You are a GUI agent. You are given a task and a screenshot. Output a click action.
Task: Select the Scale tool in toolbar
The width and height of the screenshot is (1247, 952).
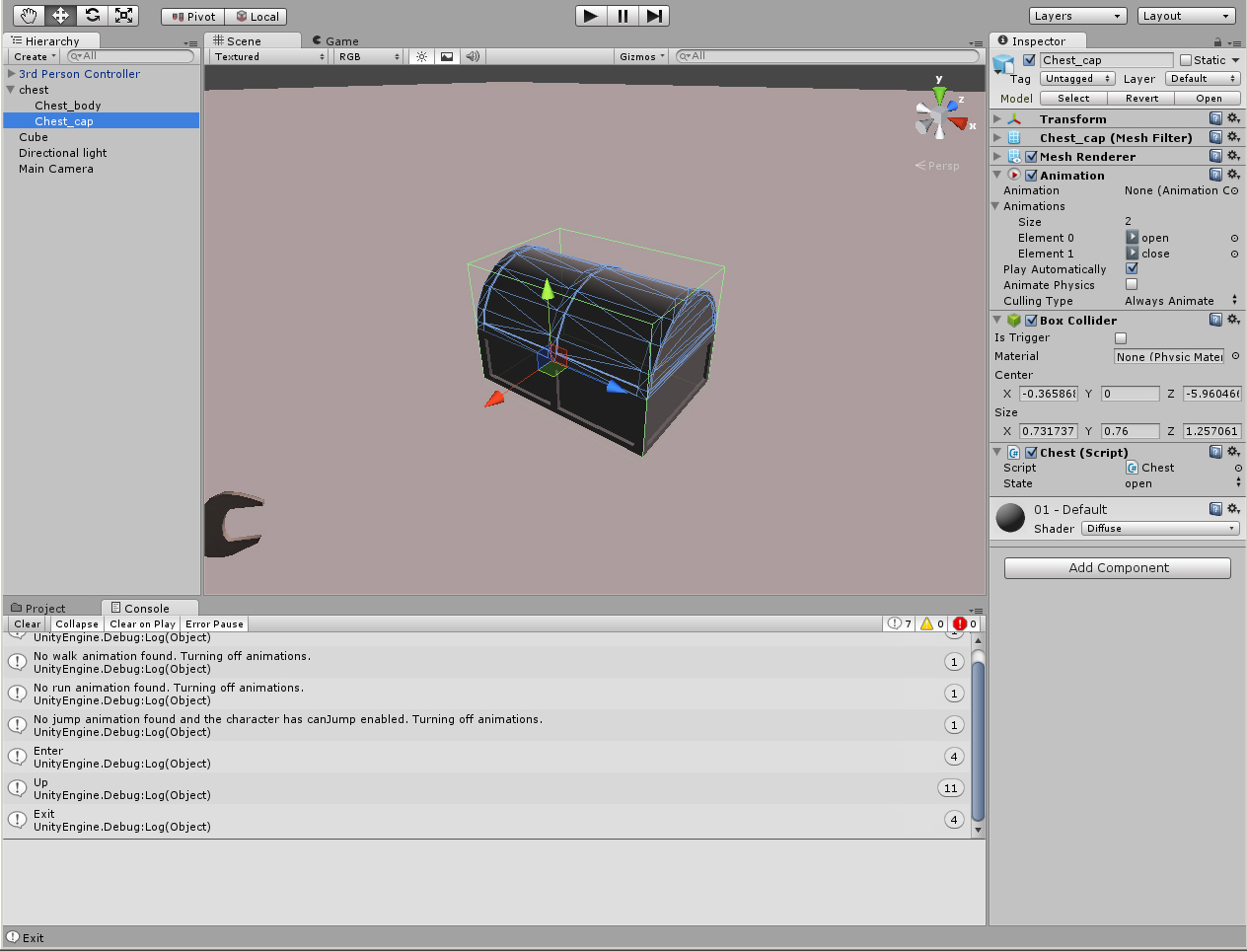pos(123,15)
